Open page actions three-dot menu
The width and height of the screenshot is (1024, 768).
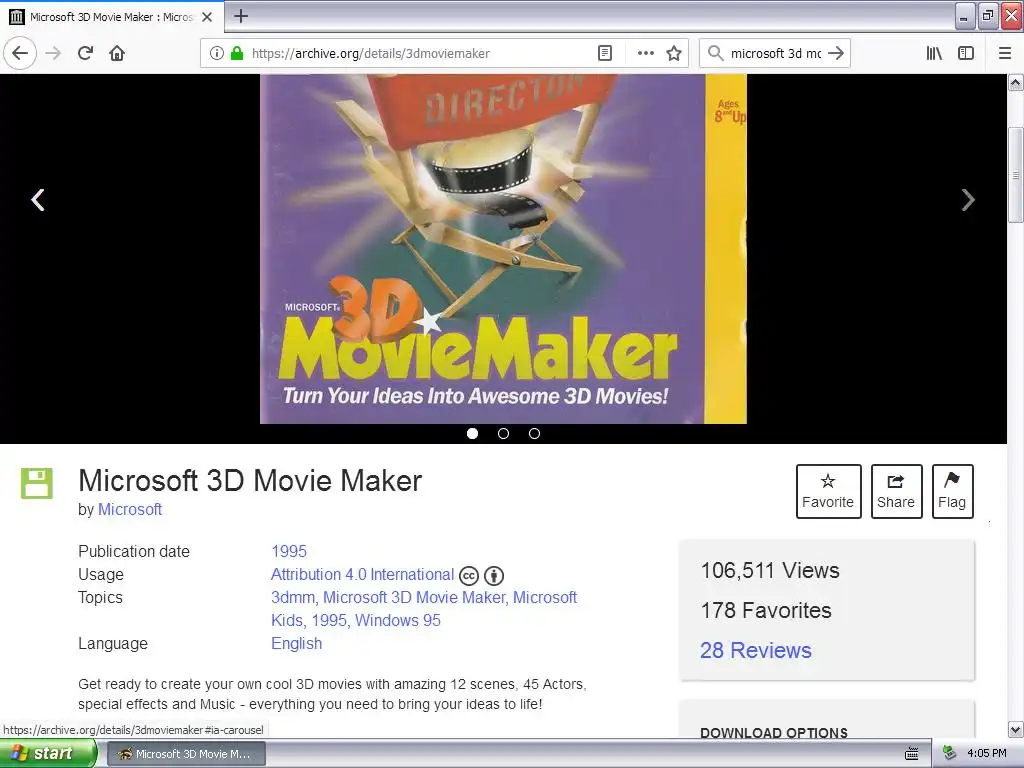(x=645, y=53)
